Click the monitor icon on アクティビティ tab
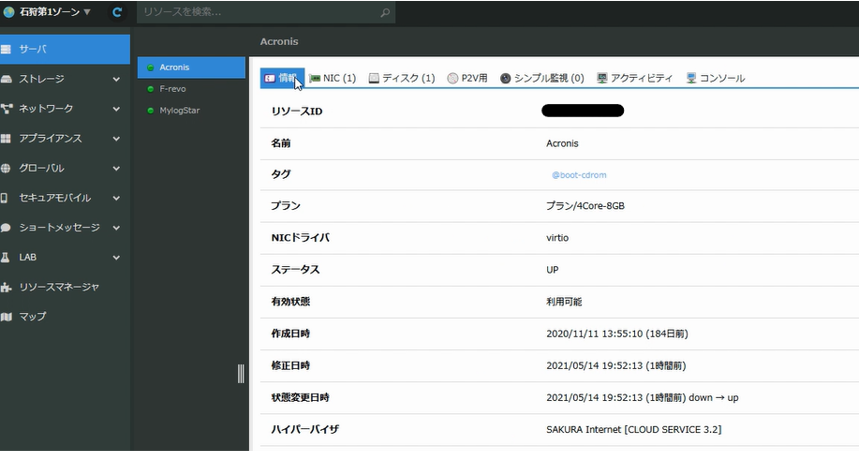The width and height of the screenshot is (859, 451). [602, 78]
